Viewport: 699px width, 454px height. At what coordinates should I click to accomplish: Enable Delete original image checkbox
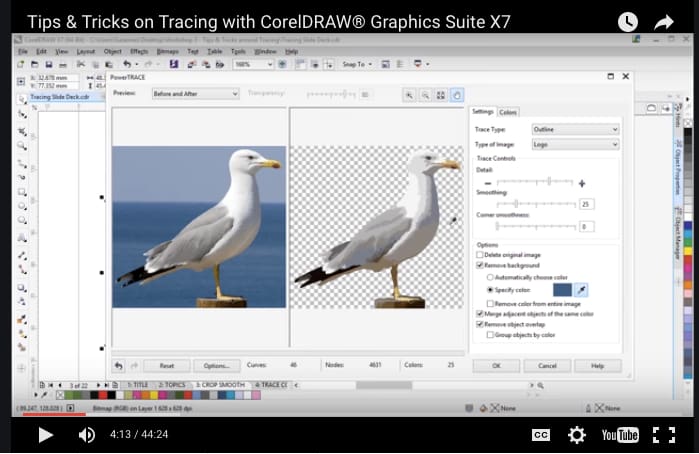pos(480,255)
